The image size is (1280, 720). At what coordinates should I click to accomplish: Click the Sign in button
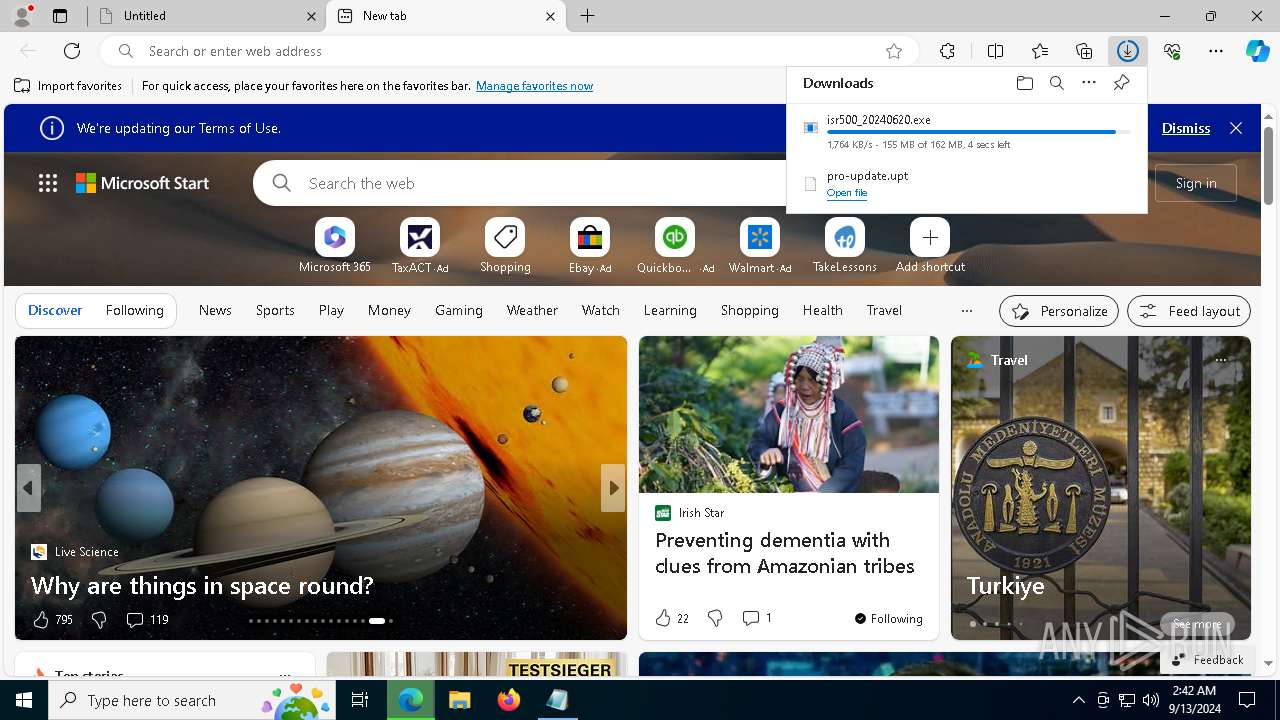tap(1196, 183)
